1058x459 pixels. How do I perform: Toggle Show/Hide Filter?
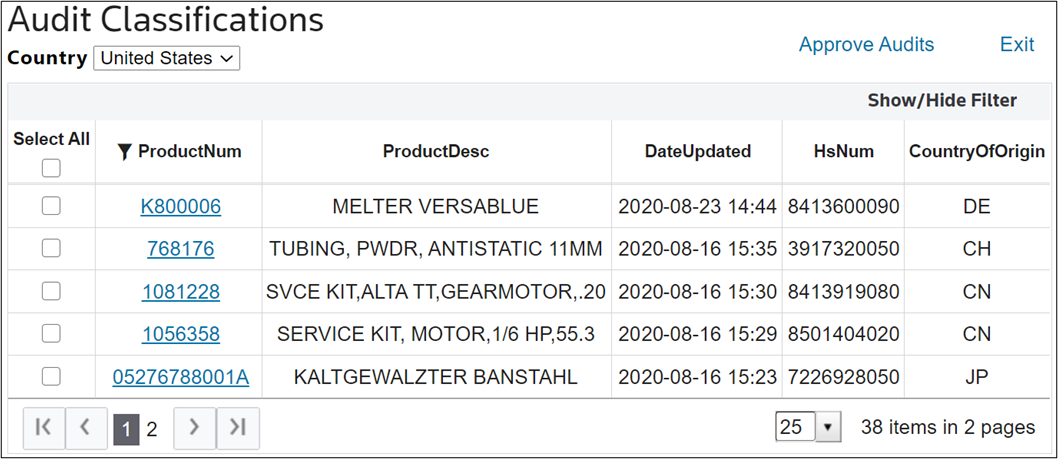pyautogui.click(x=942, y=101)
